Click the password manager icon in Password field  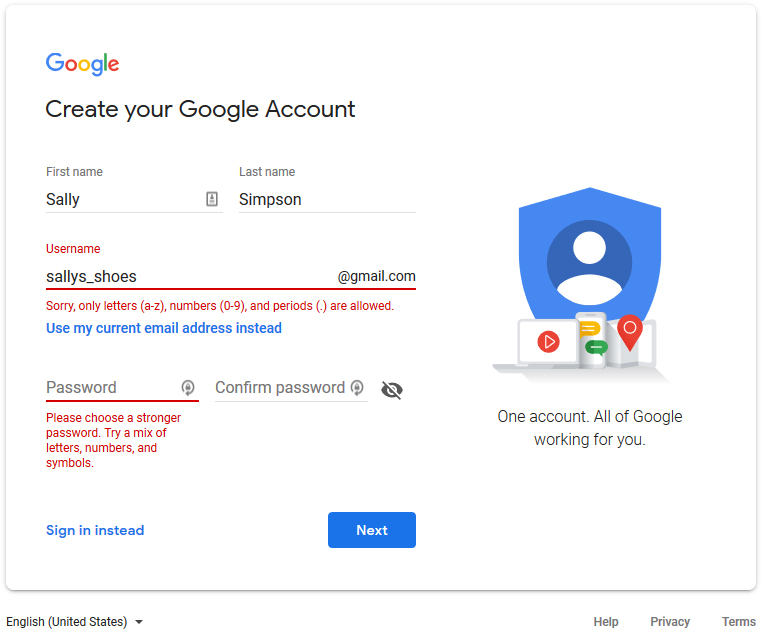pos(188,388)
